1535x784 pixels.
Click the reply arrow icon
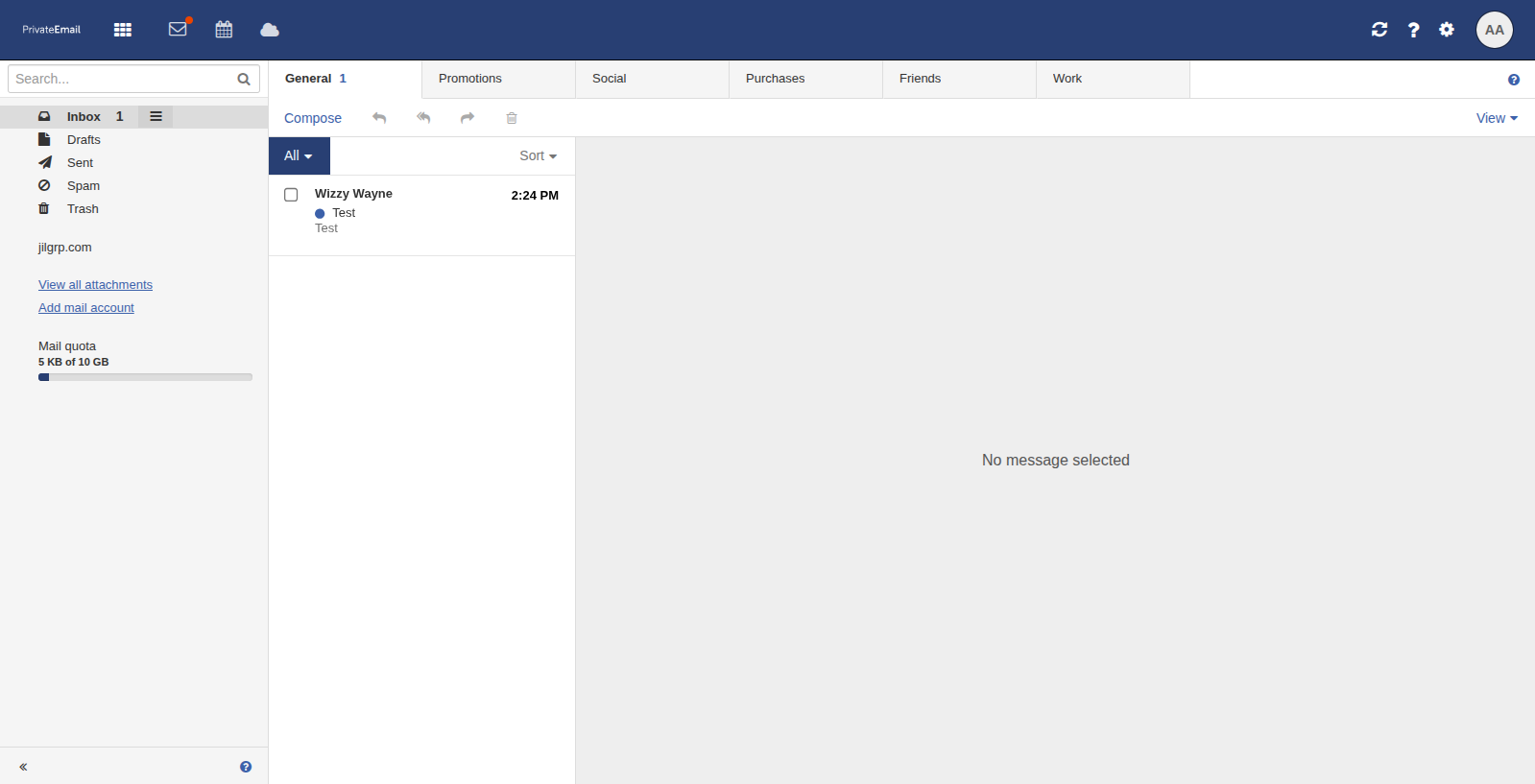[x=379, y=118]
